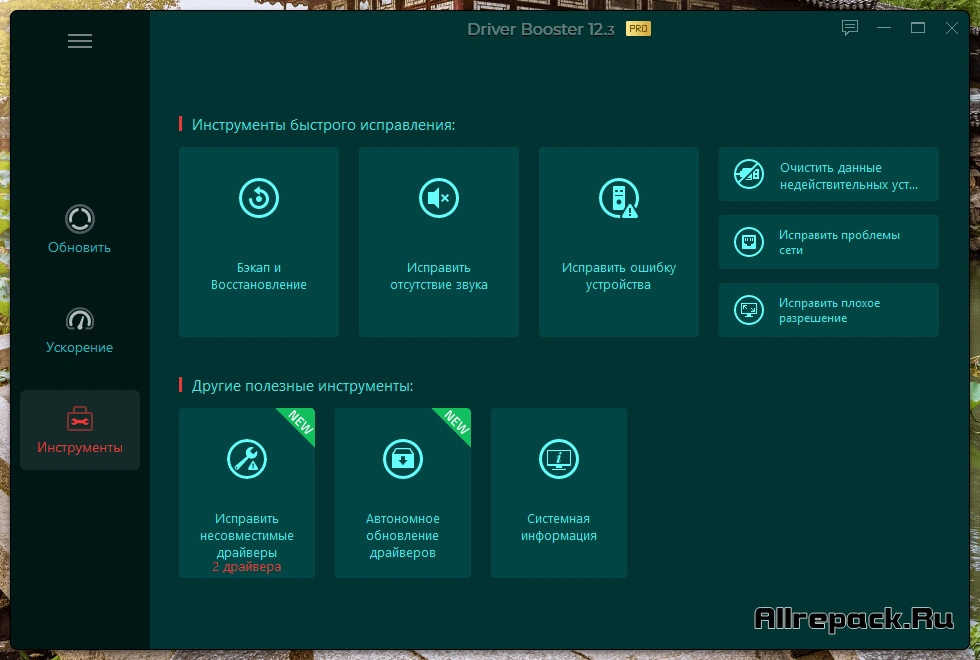Open Исправить плохое разрешение tool
Image resolution: width=980 pixels, height=660 pixels.
pos(829,310)
